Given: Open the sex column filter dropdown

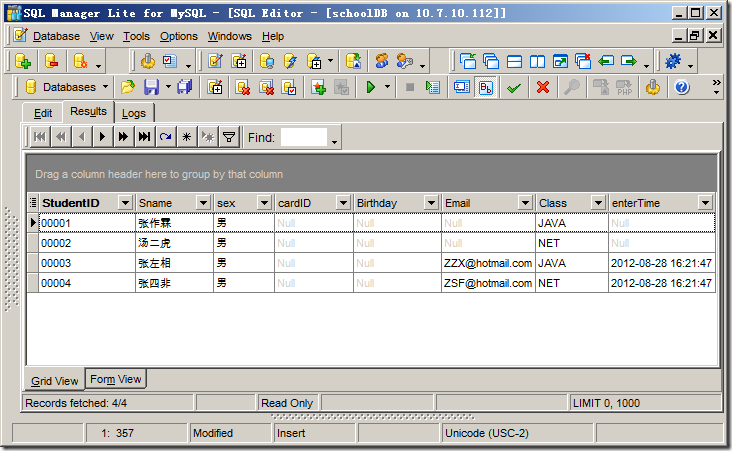Looking at the screenshot, I should [264, 203].
